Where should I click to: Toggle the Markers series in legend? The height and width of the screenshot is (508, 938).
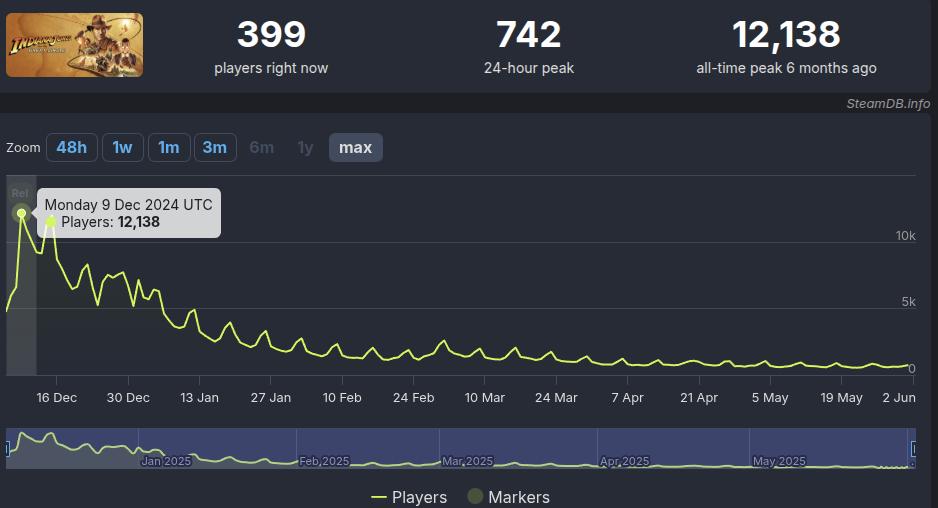pyautogui.click(x=509, y=497)
